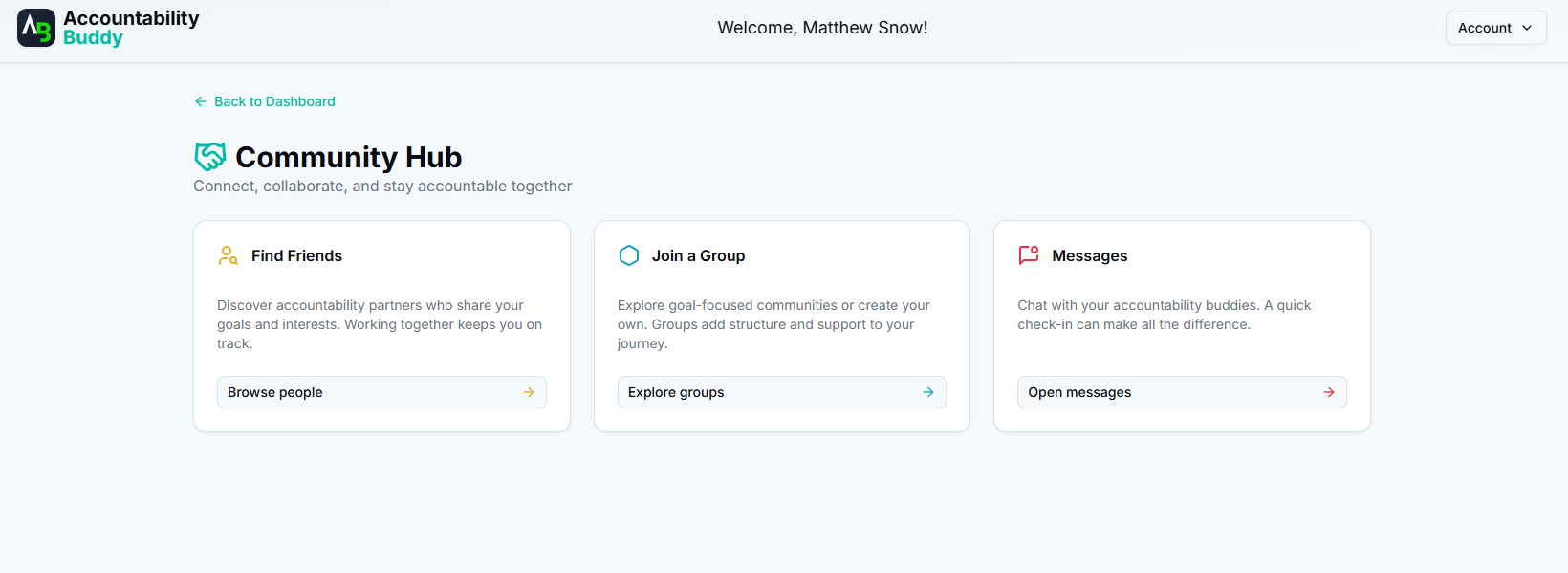
Task: Click the red arrow on Open messages
Action: 1329,392
